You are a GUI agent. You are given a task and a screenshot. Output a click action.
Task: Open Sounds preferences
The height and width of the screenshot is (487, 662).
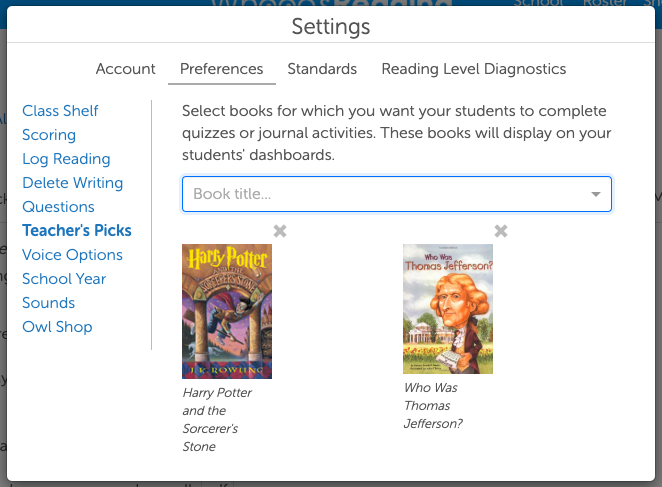pyautogui.click(x=48, y=303)
